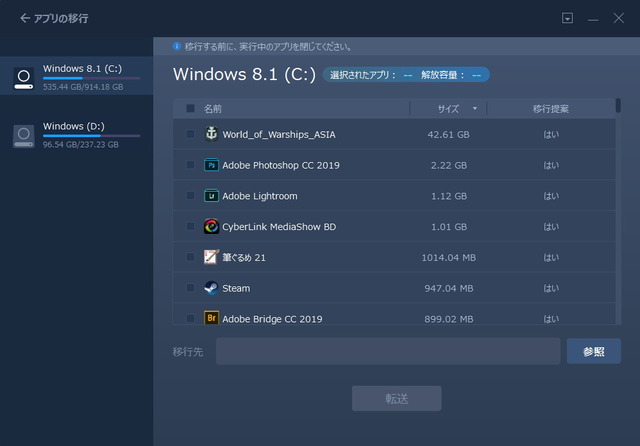Click the Lightroom Lr icon

tap(211, 196)
